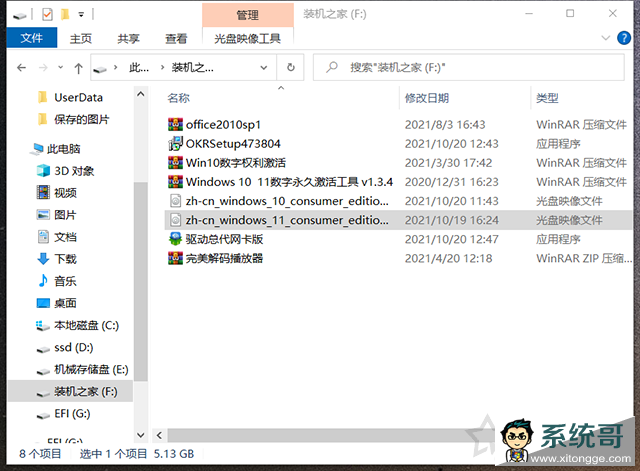This screenshot has height=471, width=640.
Task: Click the WinRAR ZIP 压缩 type cell
Action: coord(584,258)
